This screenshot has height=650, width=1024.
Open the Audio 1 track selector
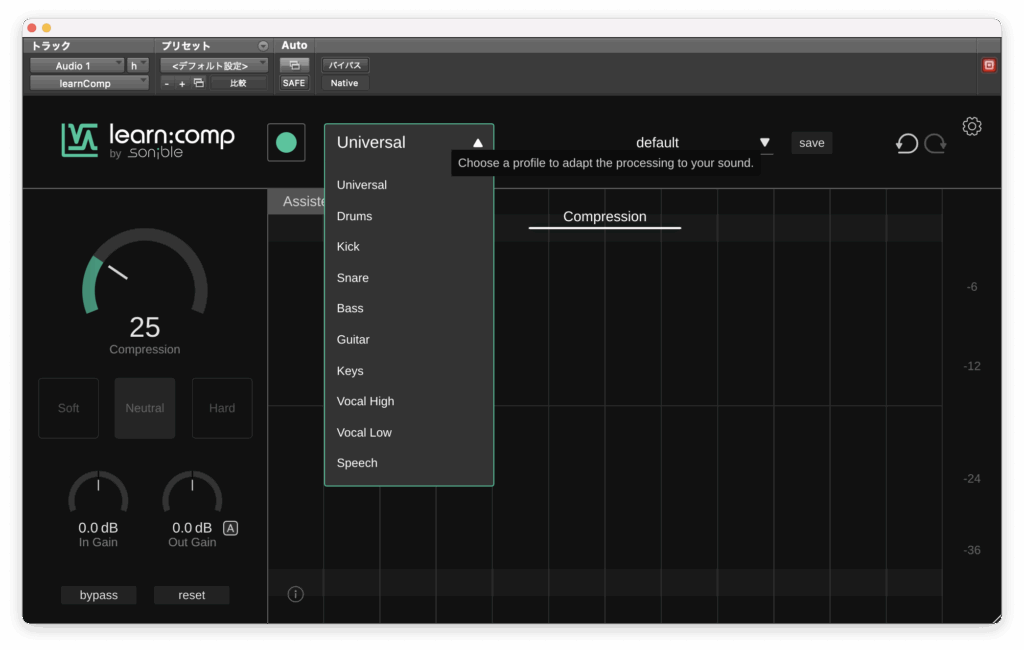click(x=77, y=65)
